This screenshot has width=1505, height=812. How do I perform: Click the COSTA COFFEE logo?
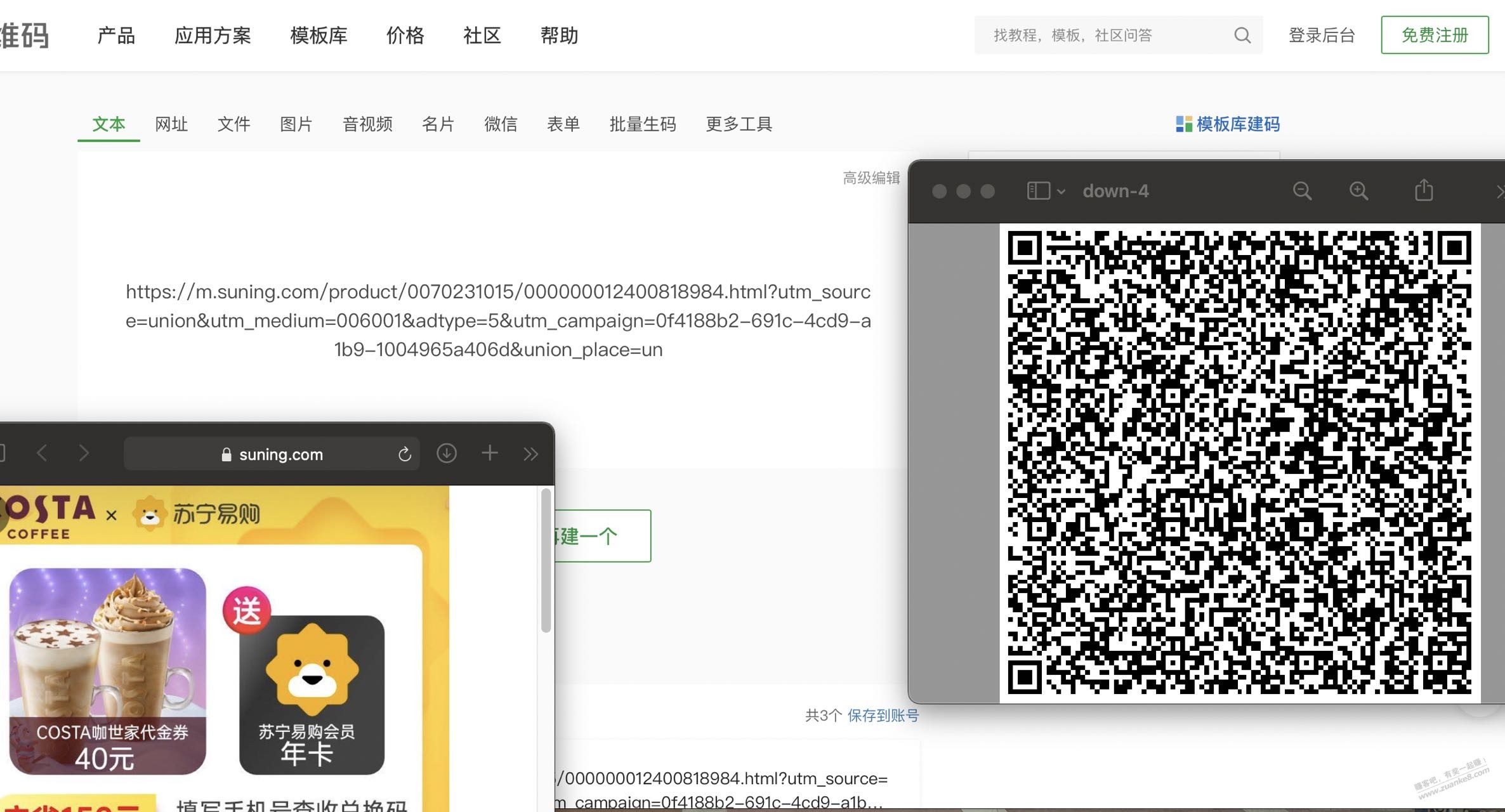click(x=48, y=517)
